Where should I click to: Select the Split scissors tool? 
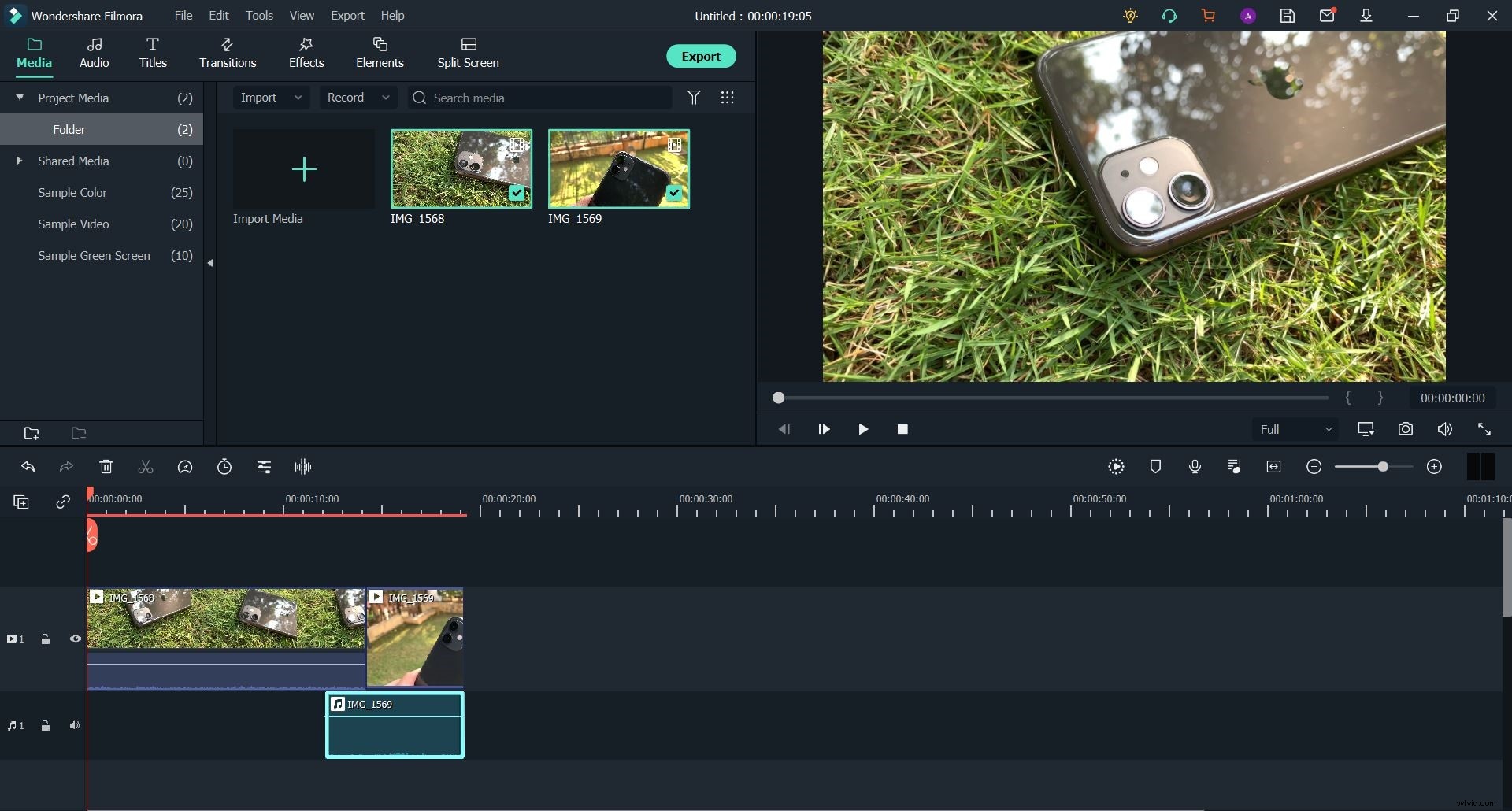tap(145, 466)
